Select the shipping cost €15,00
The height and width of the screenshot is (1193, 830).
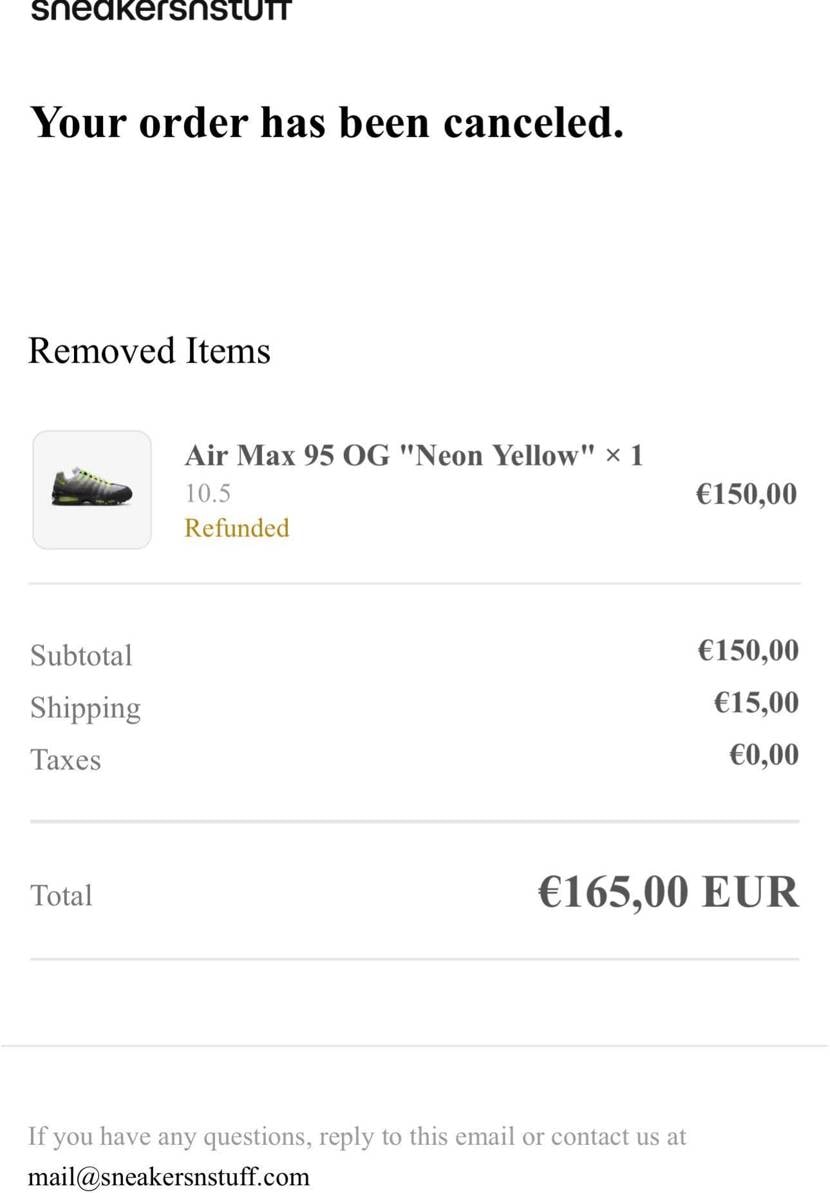tap(756, 703)
